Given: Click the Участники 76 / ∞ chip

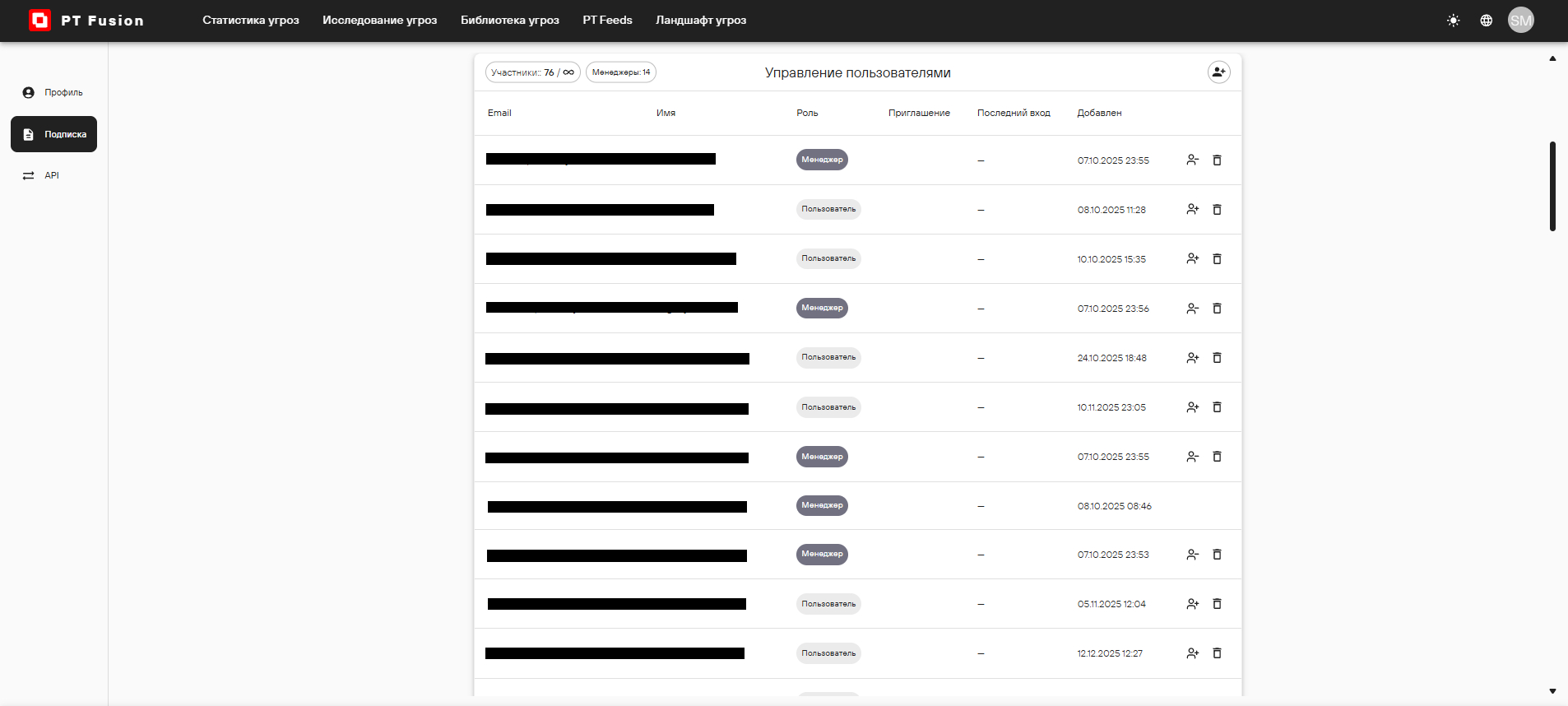Looking at the screenshot, I should tap(533, 72).
